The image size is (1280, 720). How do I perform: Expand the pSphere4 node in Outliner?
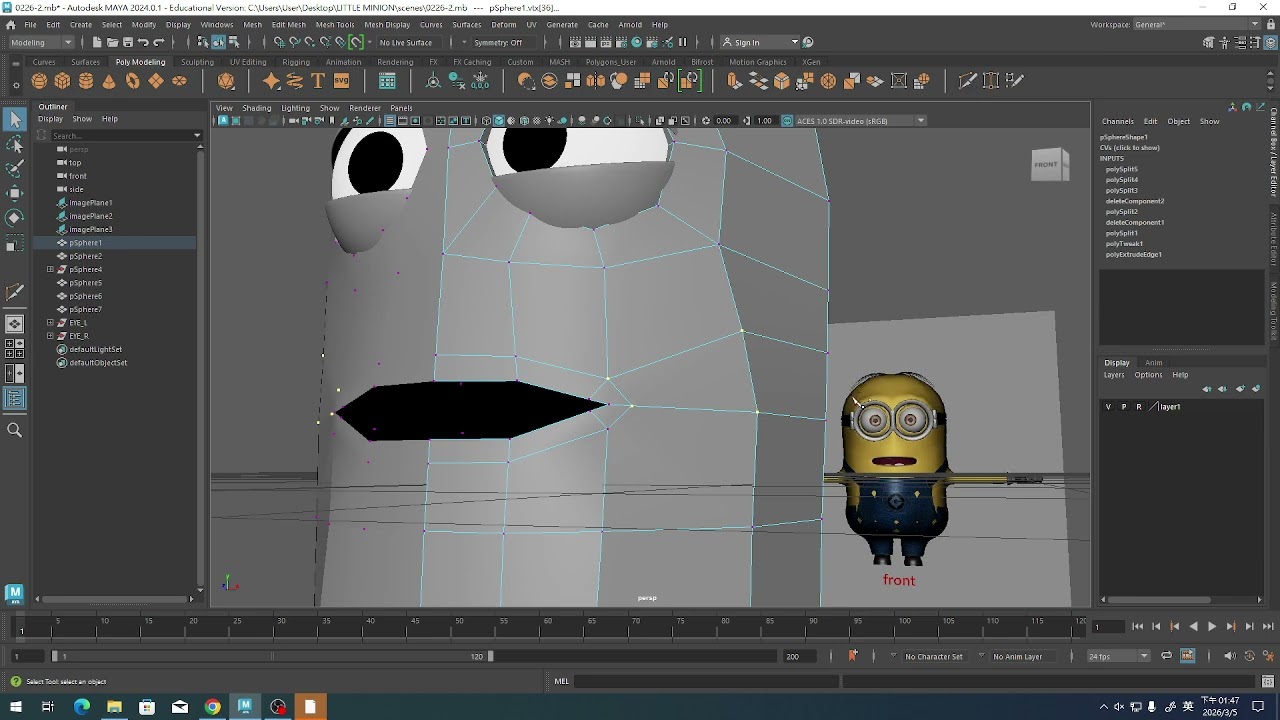point(50,269)
